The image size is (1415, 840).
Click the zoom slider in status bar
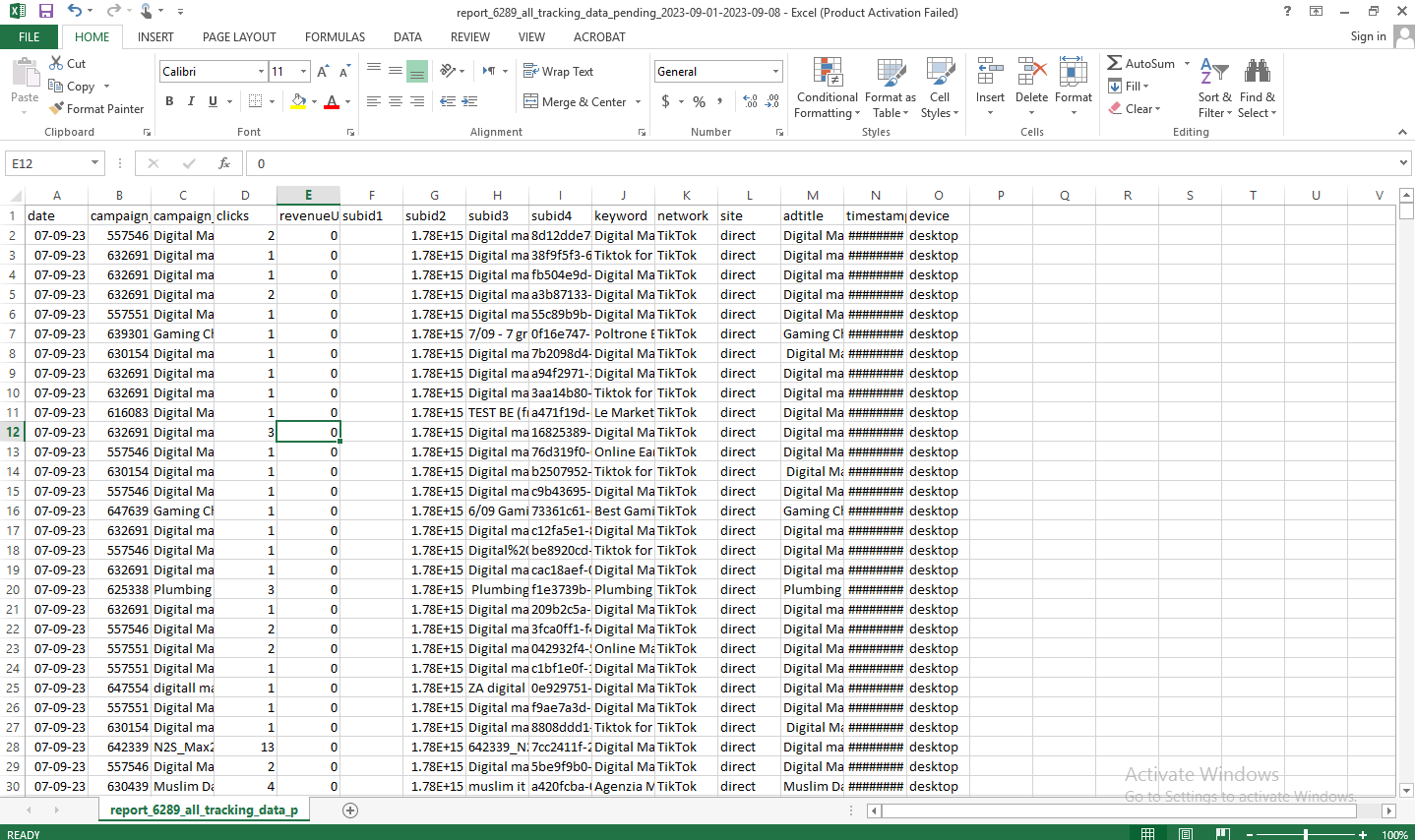click(1306, 834)
